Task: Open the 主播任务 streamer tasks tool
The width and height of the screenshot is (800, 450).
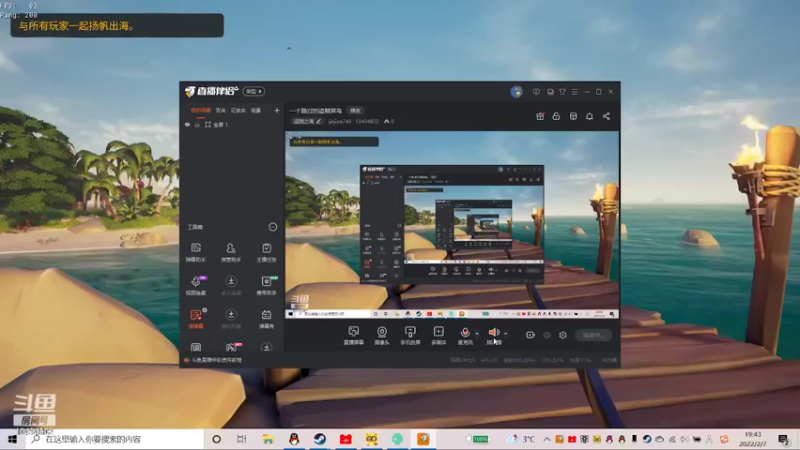Action: coord(266,252)
